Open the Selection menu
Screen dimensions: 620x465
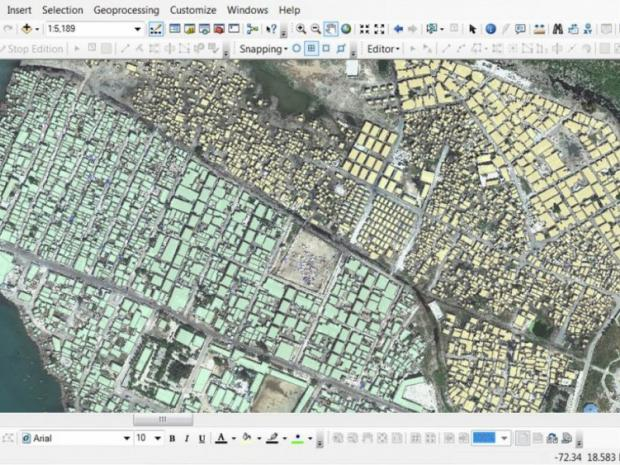(62, 10)
